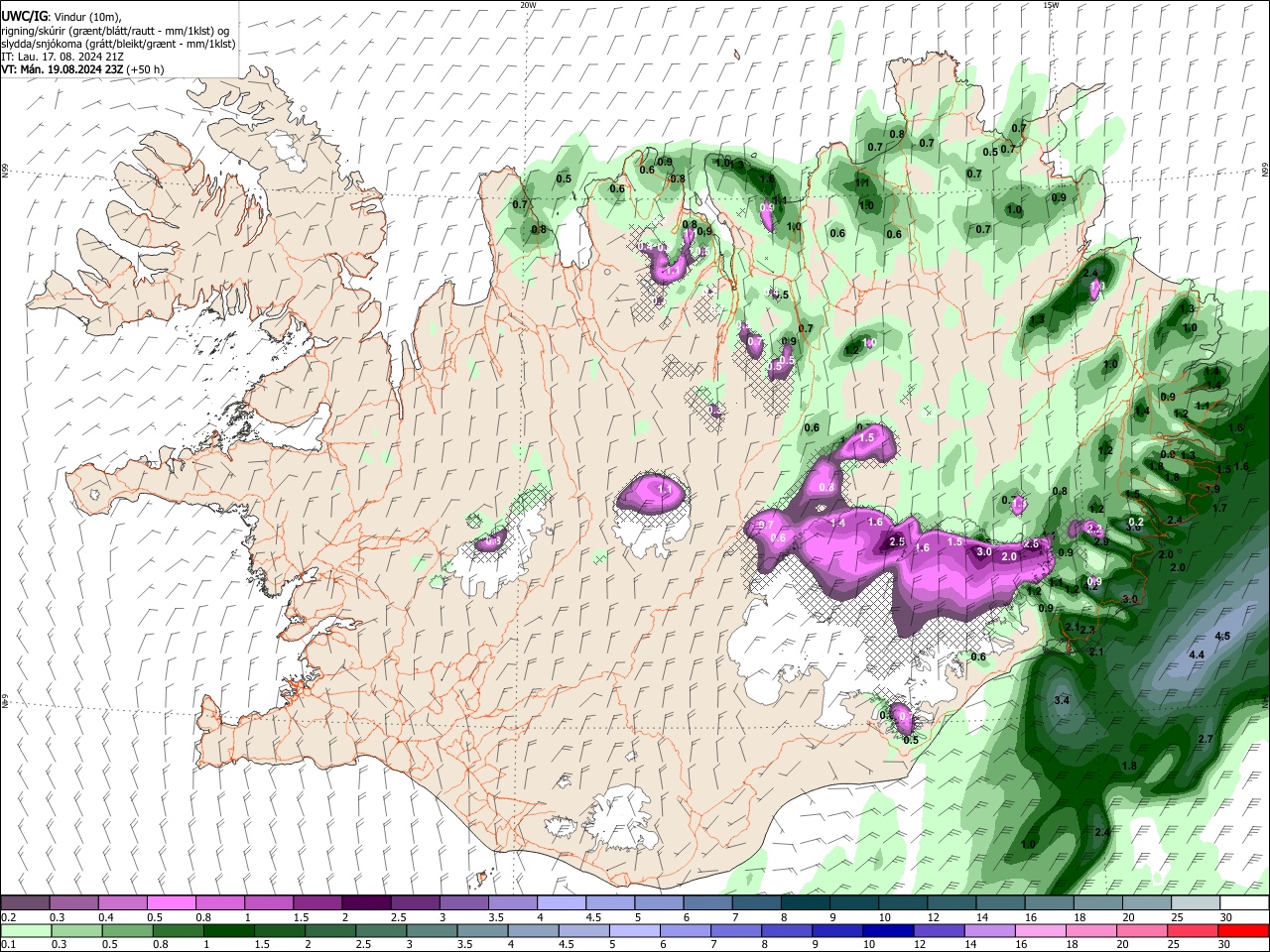Select deep navy rain swatch between 10 and 12
The height and width of the screenshot is (952, 1270).
[889, 931]
